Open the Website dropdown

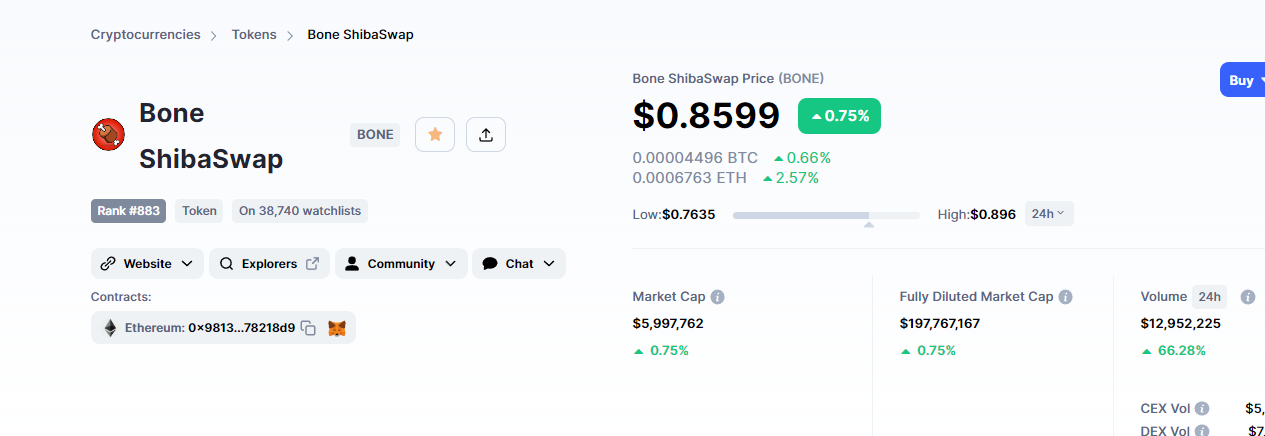tap(147, 264)
